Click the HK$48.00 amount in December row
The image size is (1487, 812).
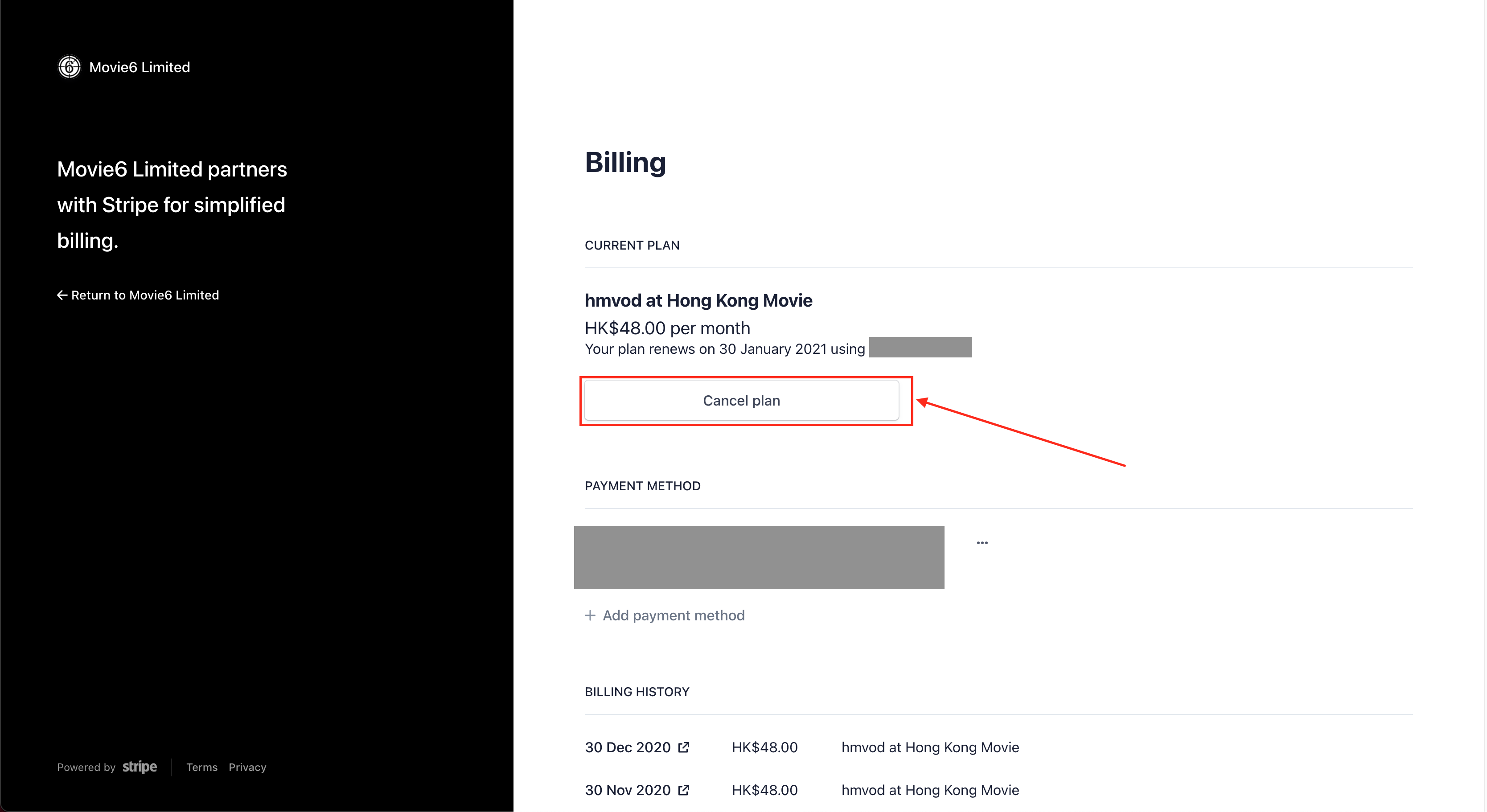click(764, 747)
